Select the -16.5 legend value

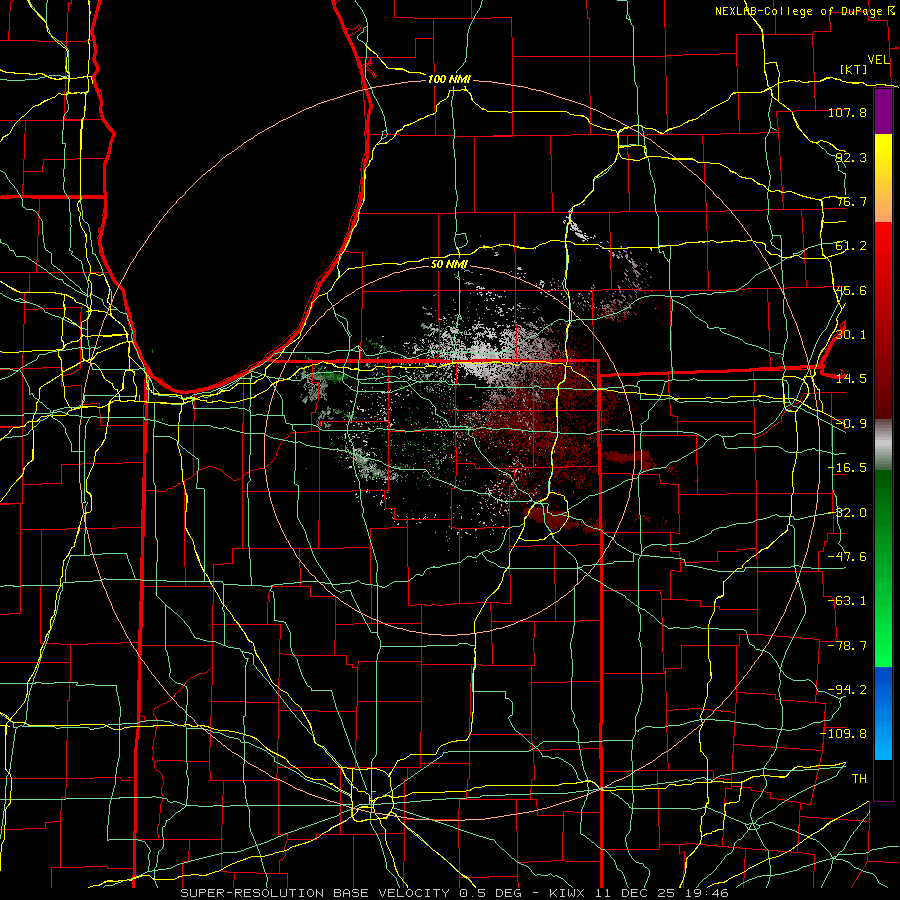[847, 468]
